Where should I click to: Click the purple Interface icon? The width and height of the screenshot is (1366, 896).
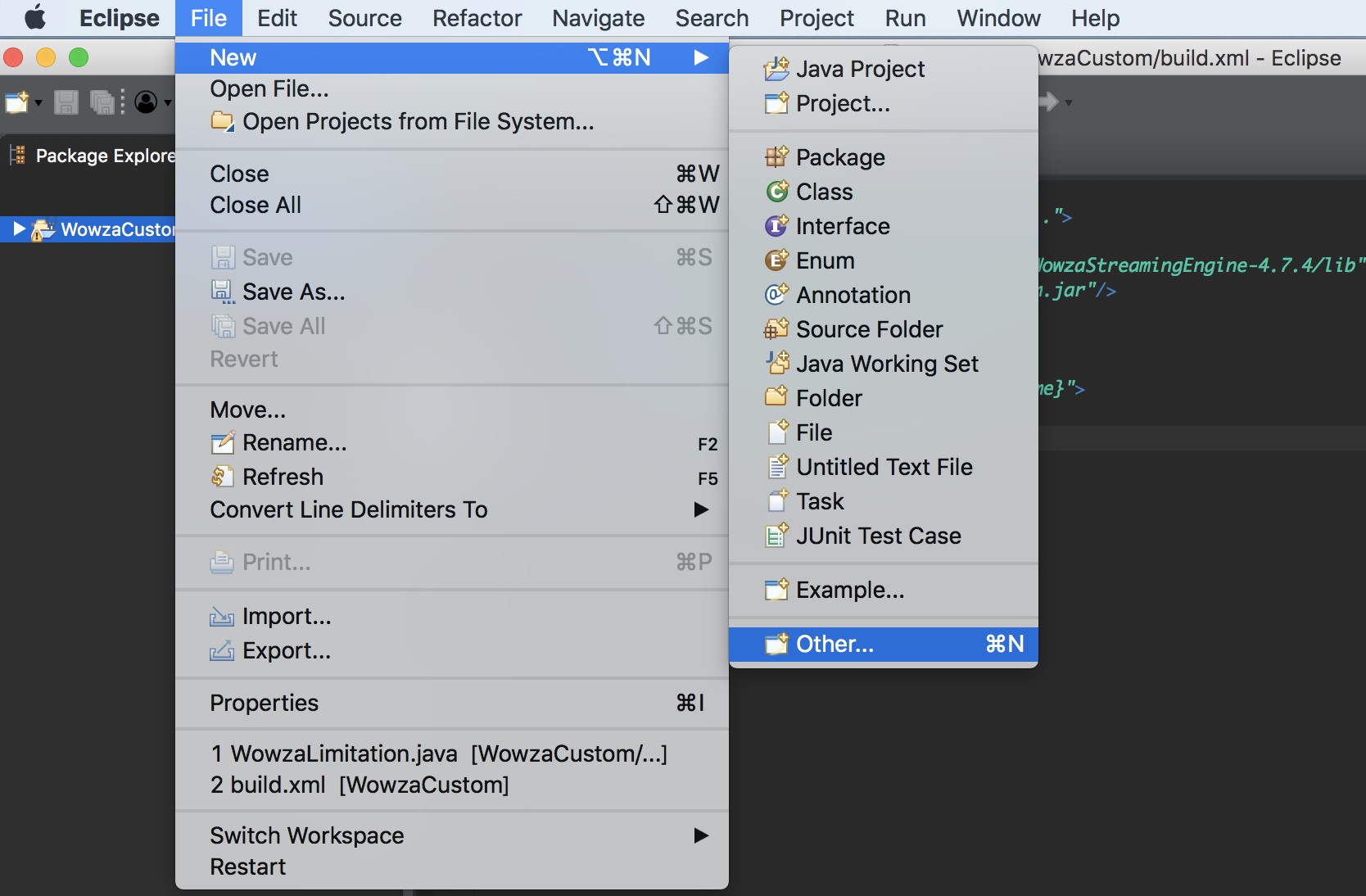coord(776,225)
